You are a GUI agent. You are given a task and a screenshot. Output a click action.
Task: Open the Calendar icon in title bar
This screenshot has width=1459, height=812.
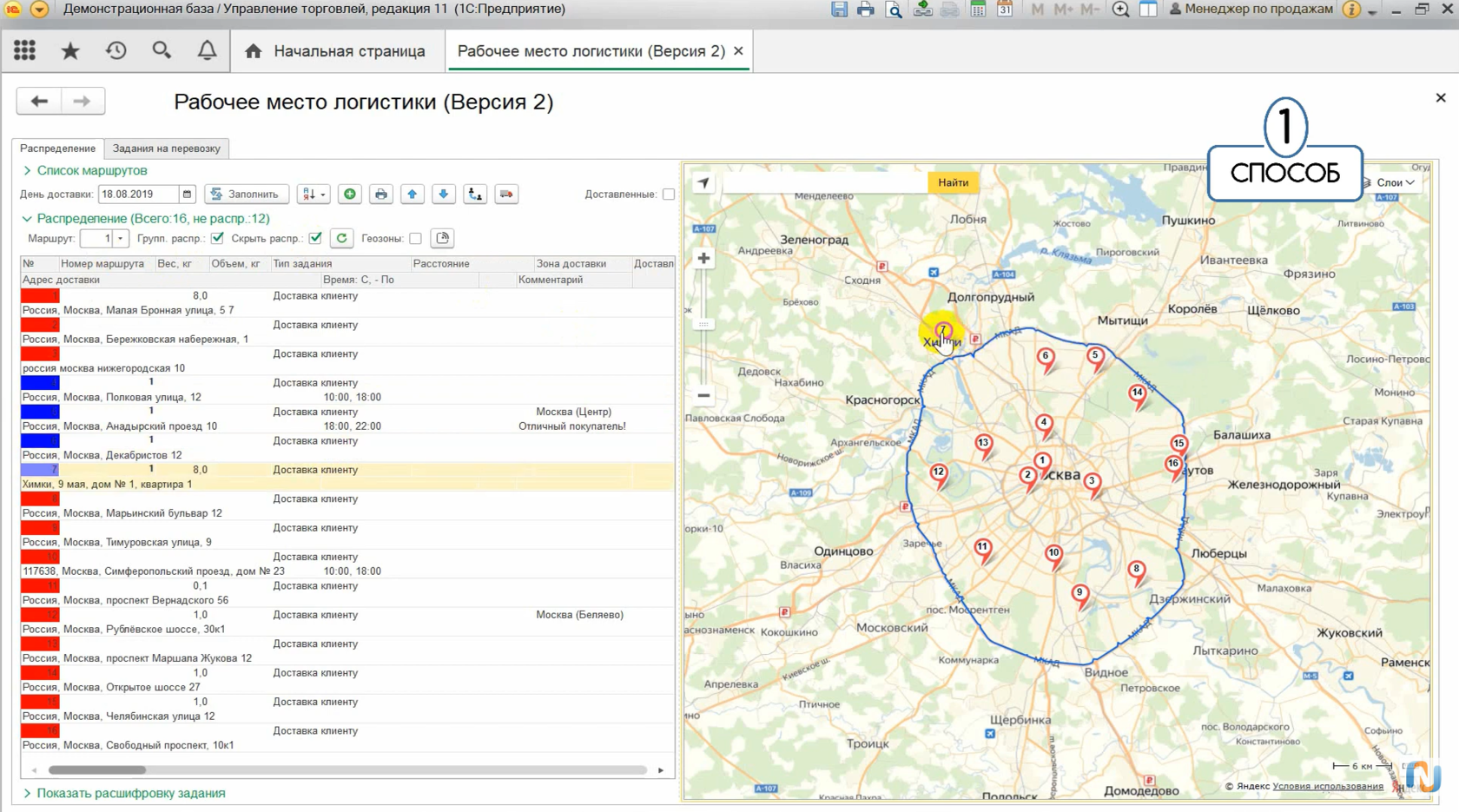coord(1005,10)
